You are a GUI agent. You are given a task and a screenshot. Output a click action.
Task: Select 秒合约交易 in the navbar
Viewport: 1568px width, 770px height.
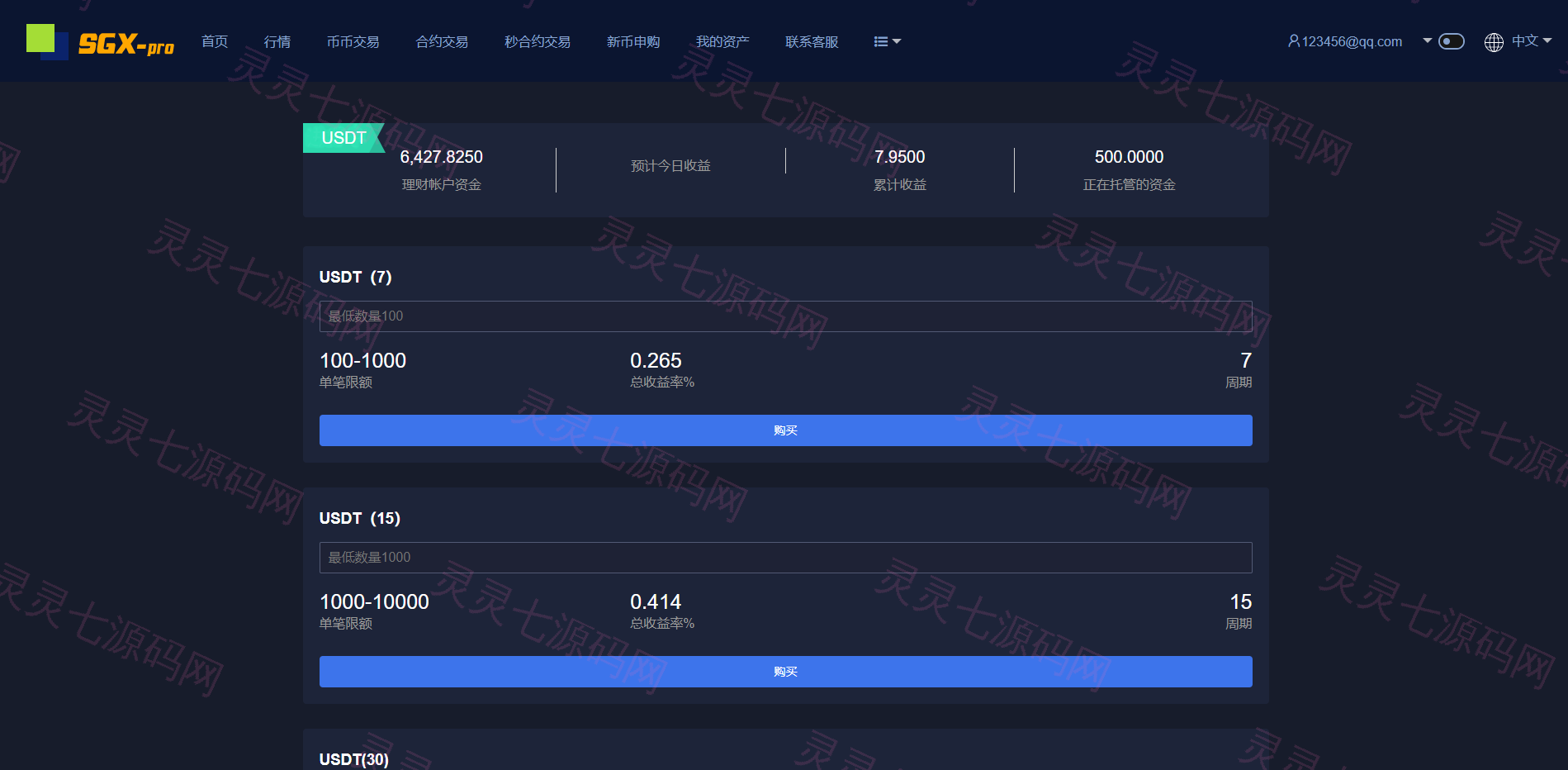pyautogui.click(x=538, y=41)
